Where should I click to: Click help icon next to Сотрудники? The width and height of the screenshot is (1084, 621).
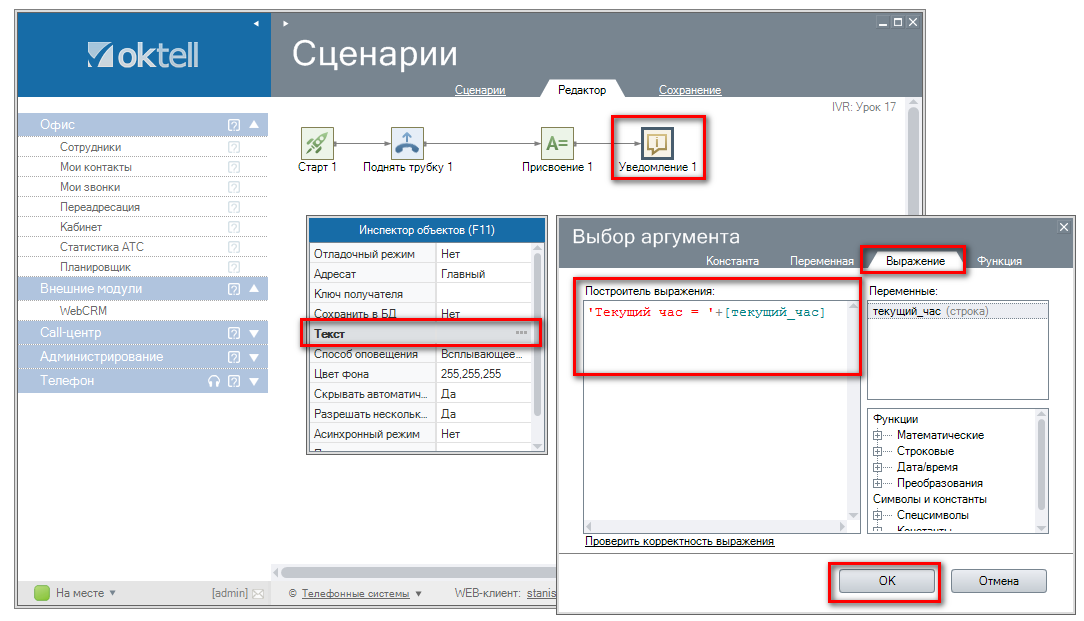(234, 147)
